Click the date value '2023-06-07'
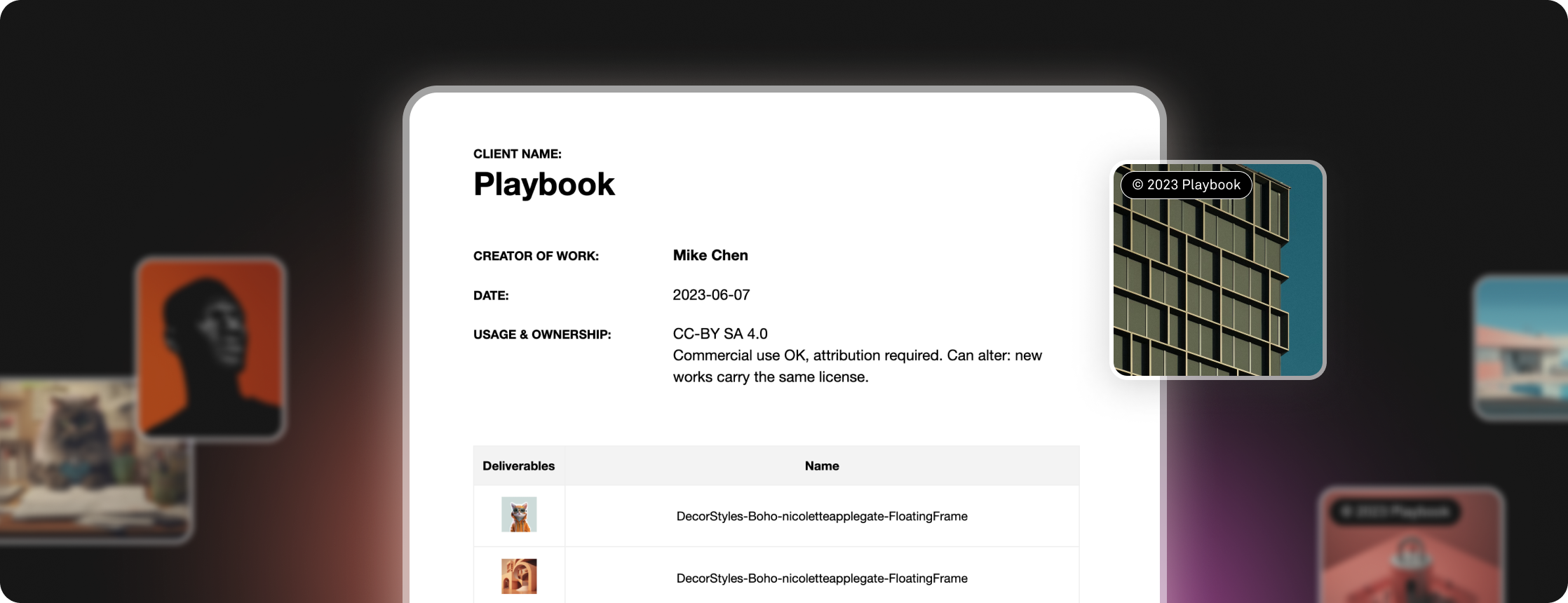Screen dimensions: 1568x603 coord(711,295)
